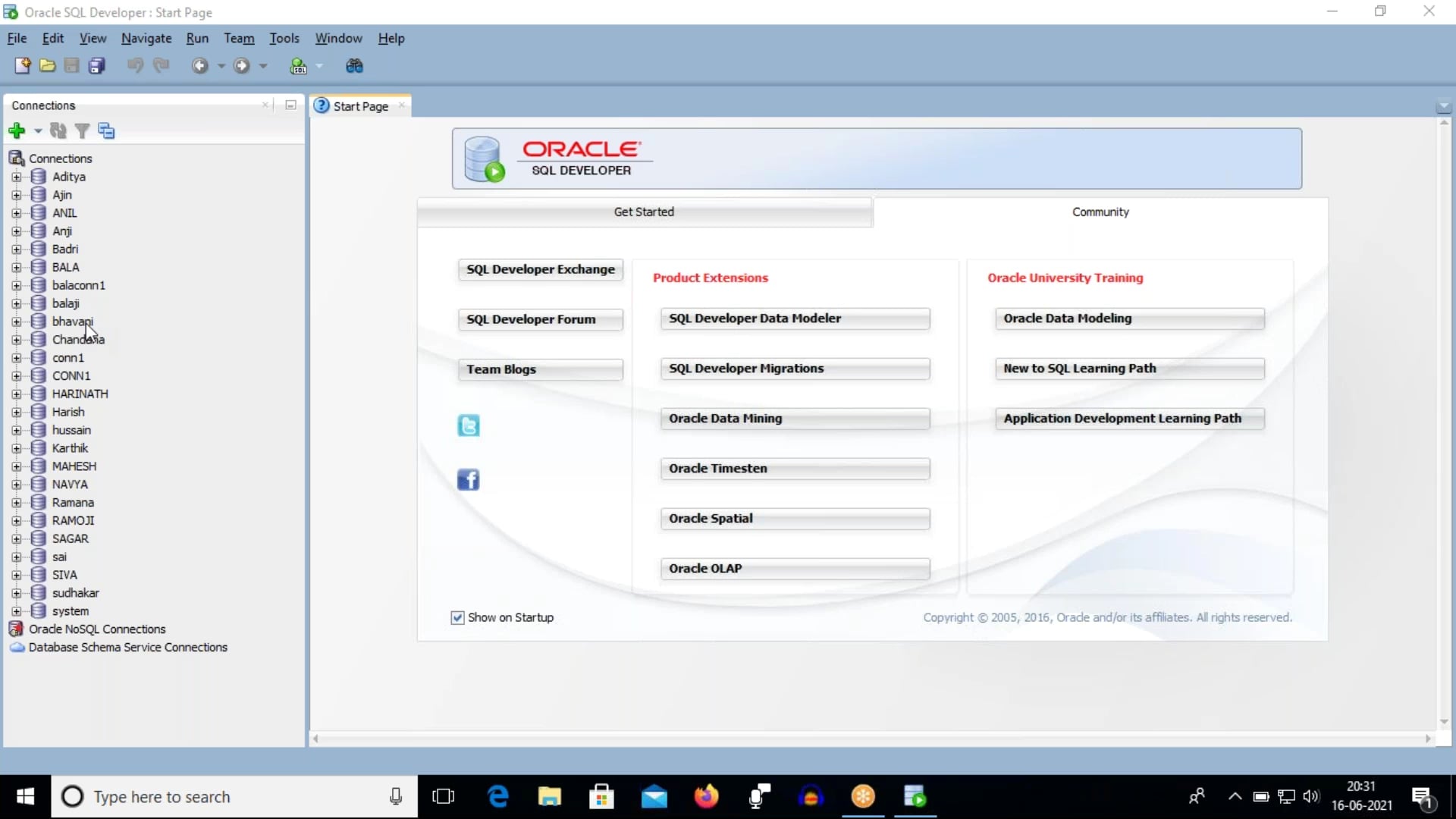Switch to the Get Started tab
1456x819 pixels.
pyautogui.click(x=644, y=212)
